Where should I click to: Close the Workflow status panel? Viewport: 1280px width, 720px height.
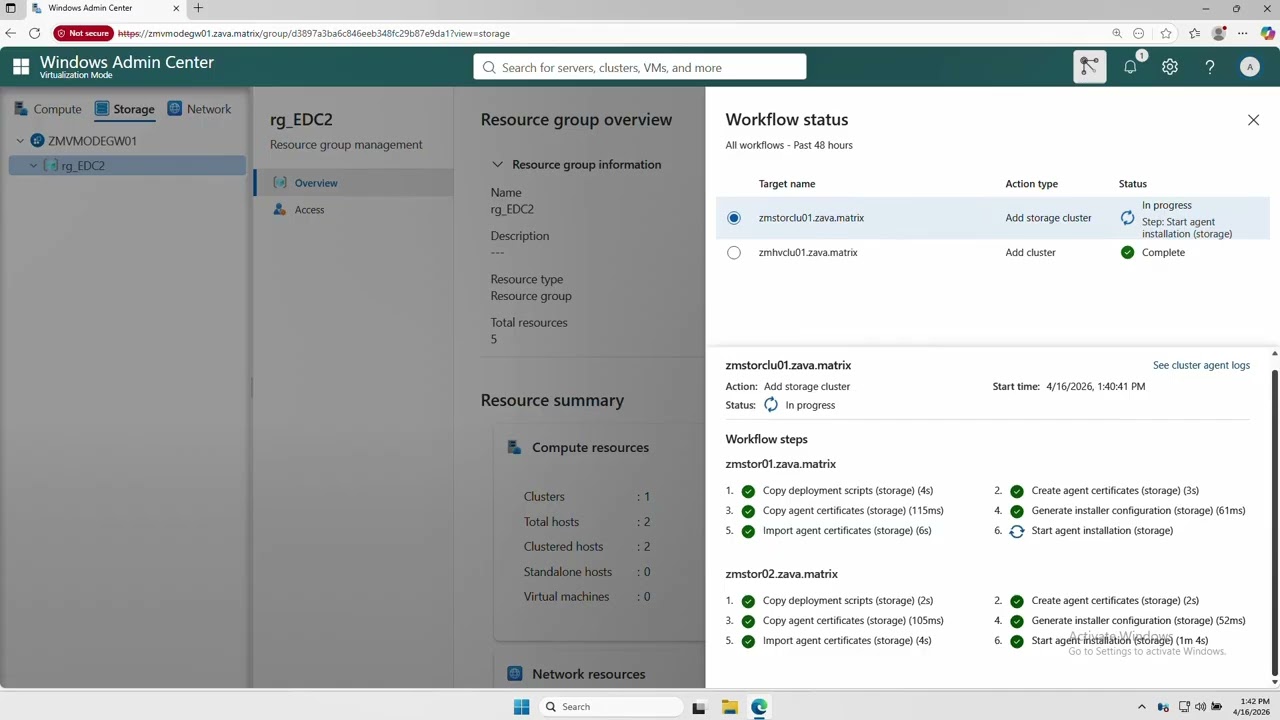click(x=1253, y=120)
